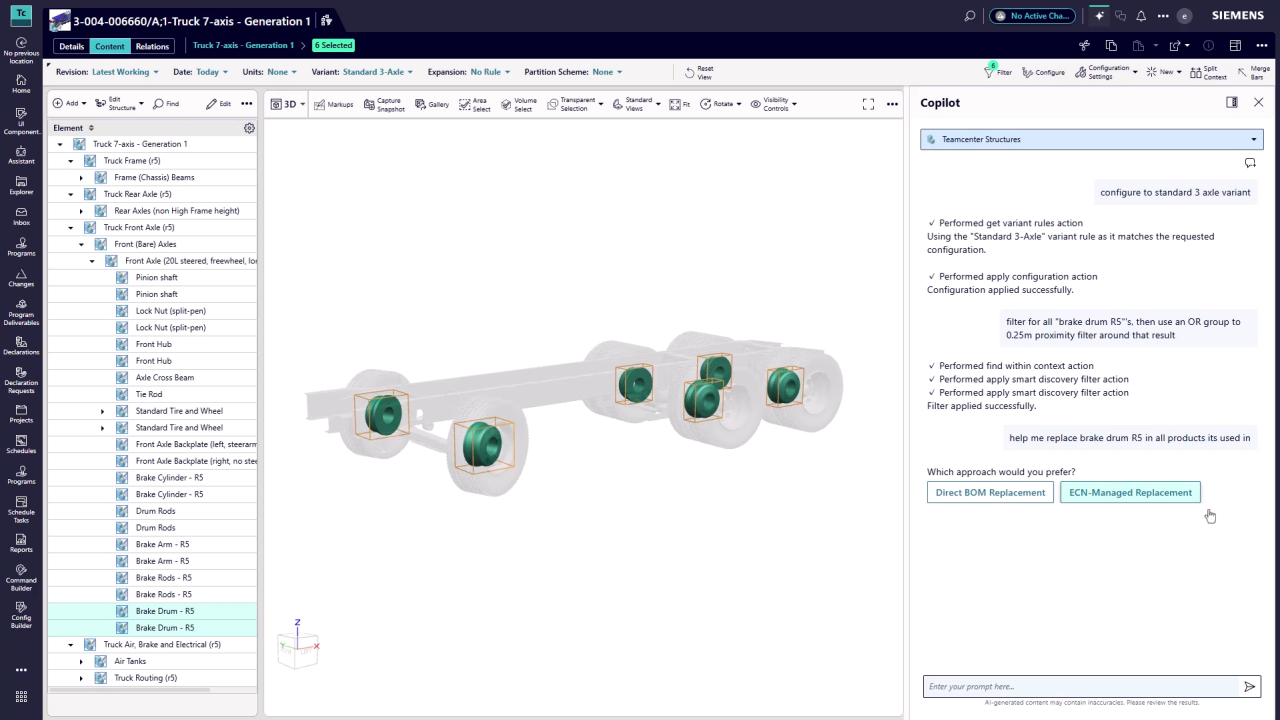1280x720 pixels.
Task: Choose ECN-Managed Replacement
Action: coord(1130,492)
